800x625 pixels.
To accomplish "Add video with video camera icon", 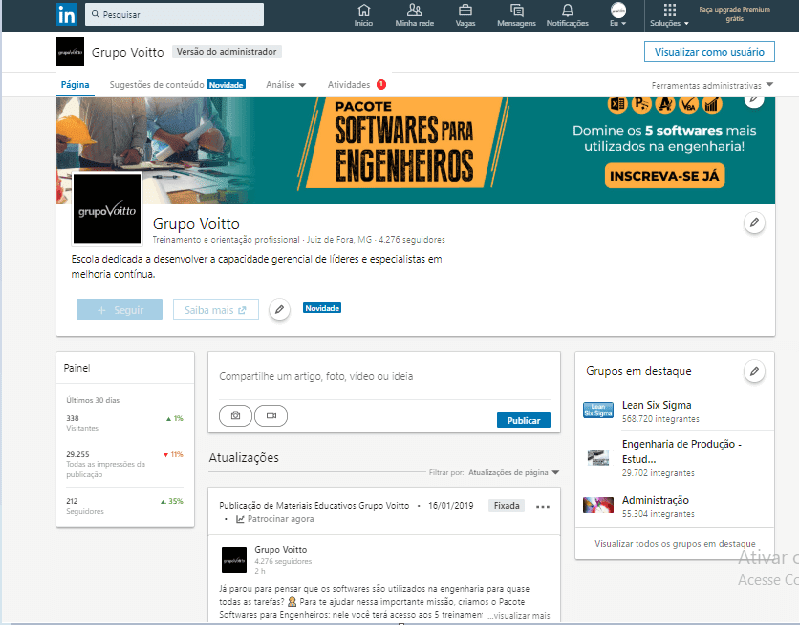I will pos(271,416).
